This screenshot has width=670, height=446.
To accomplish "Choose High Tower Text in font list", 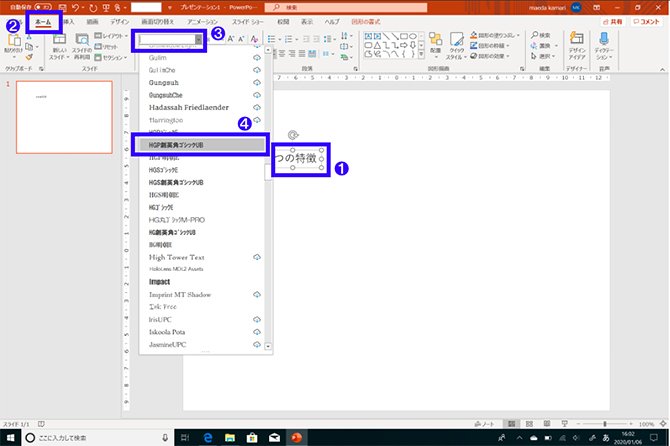I will click(203, 257).
